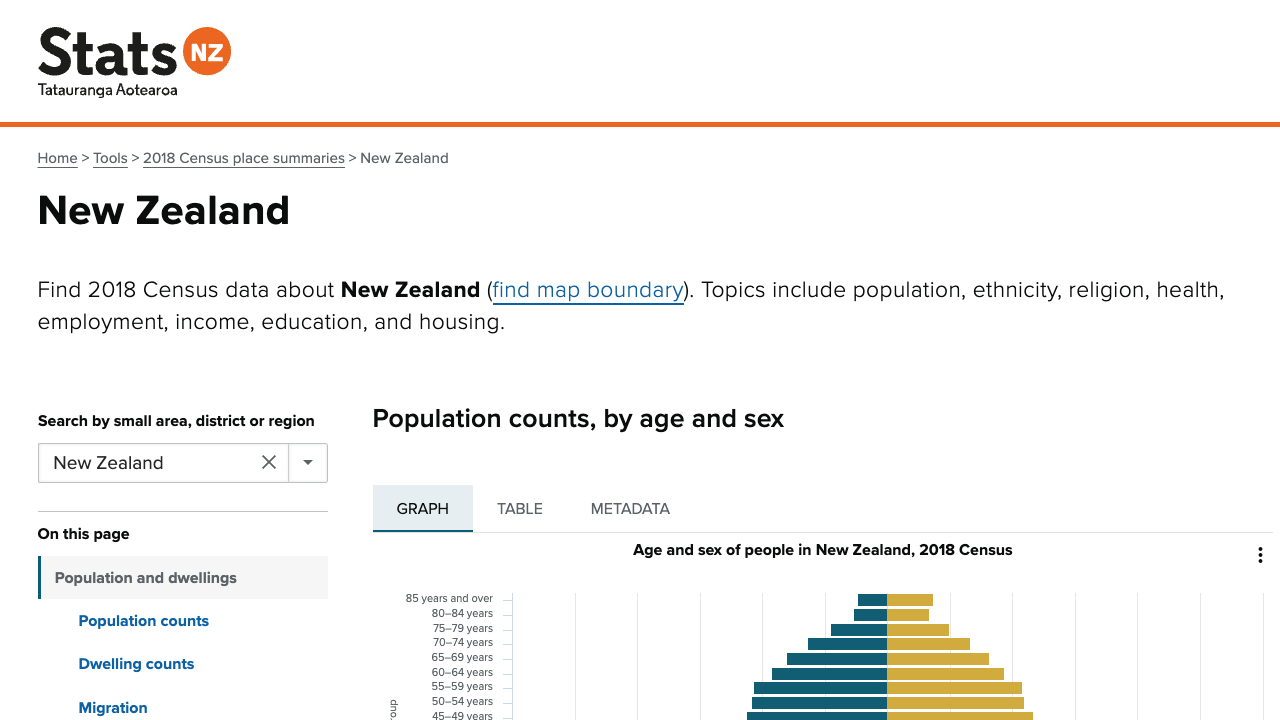Click the yellow 70–74 years bar
Image resolution: width=1280 pixels, height=720 pixels.
(x=928, y=644)
